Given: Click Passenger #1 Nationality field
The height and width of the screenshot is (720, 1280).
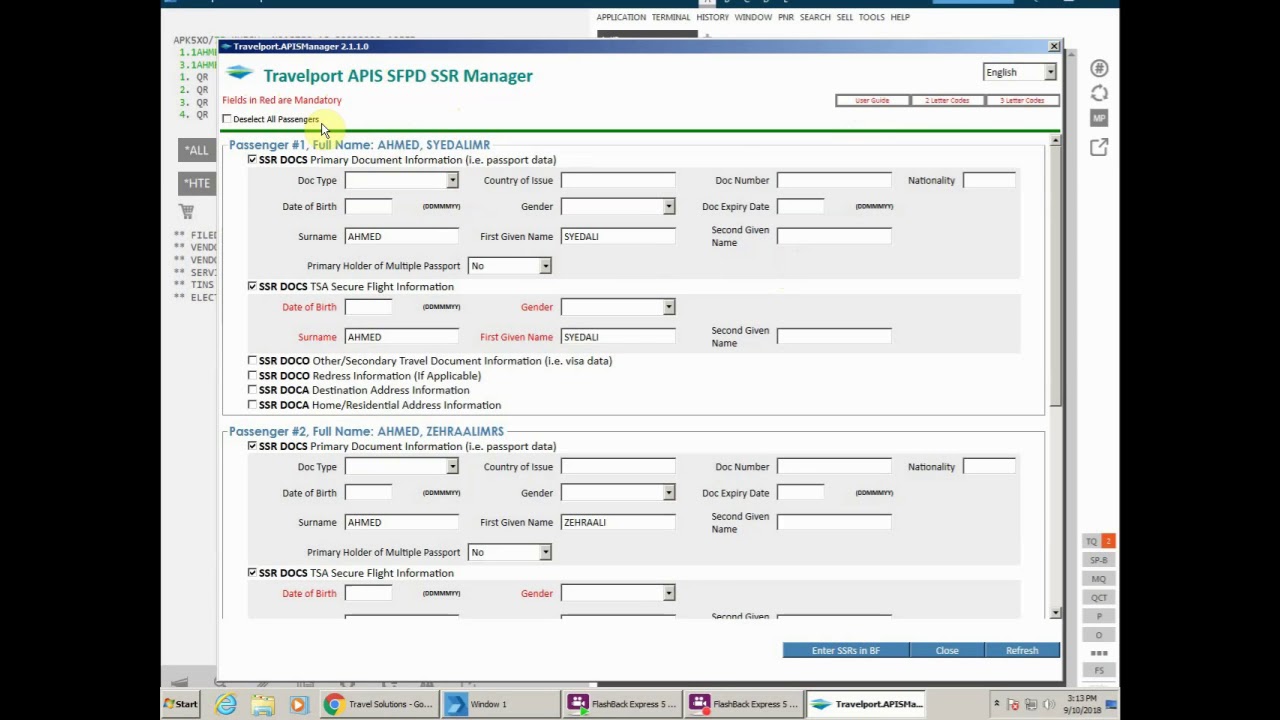Looking at the screenshot, I should (x=989, y=180).
